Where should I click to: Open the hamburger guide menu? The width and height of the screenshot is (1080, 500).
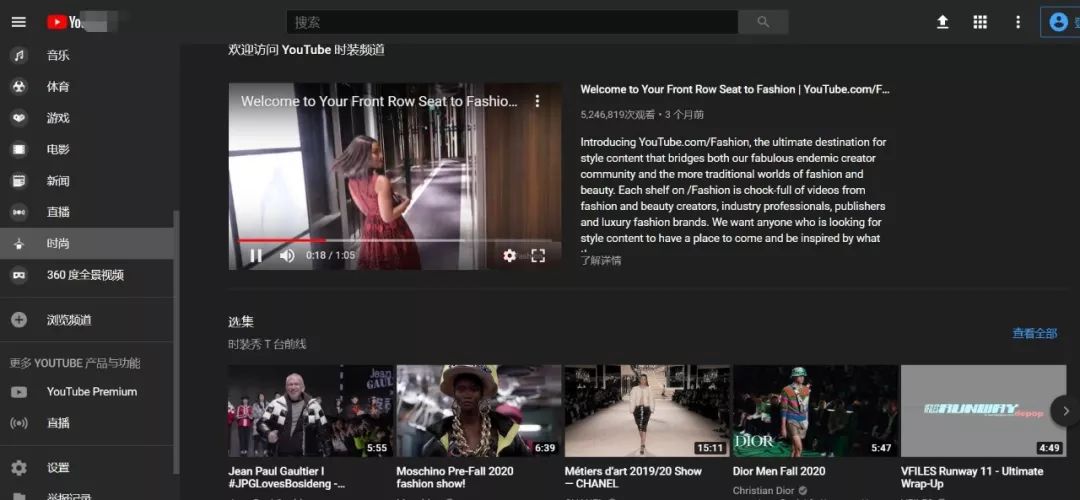point(19,22)
